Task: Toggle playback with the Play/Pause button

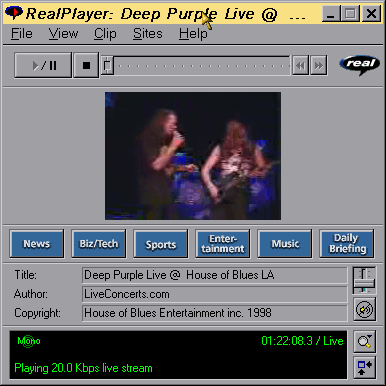Action: 43,65
